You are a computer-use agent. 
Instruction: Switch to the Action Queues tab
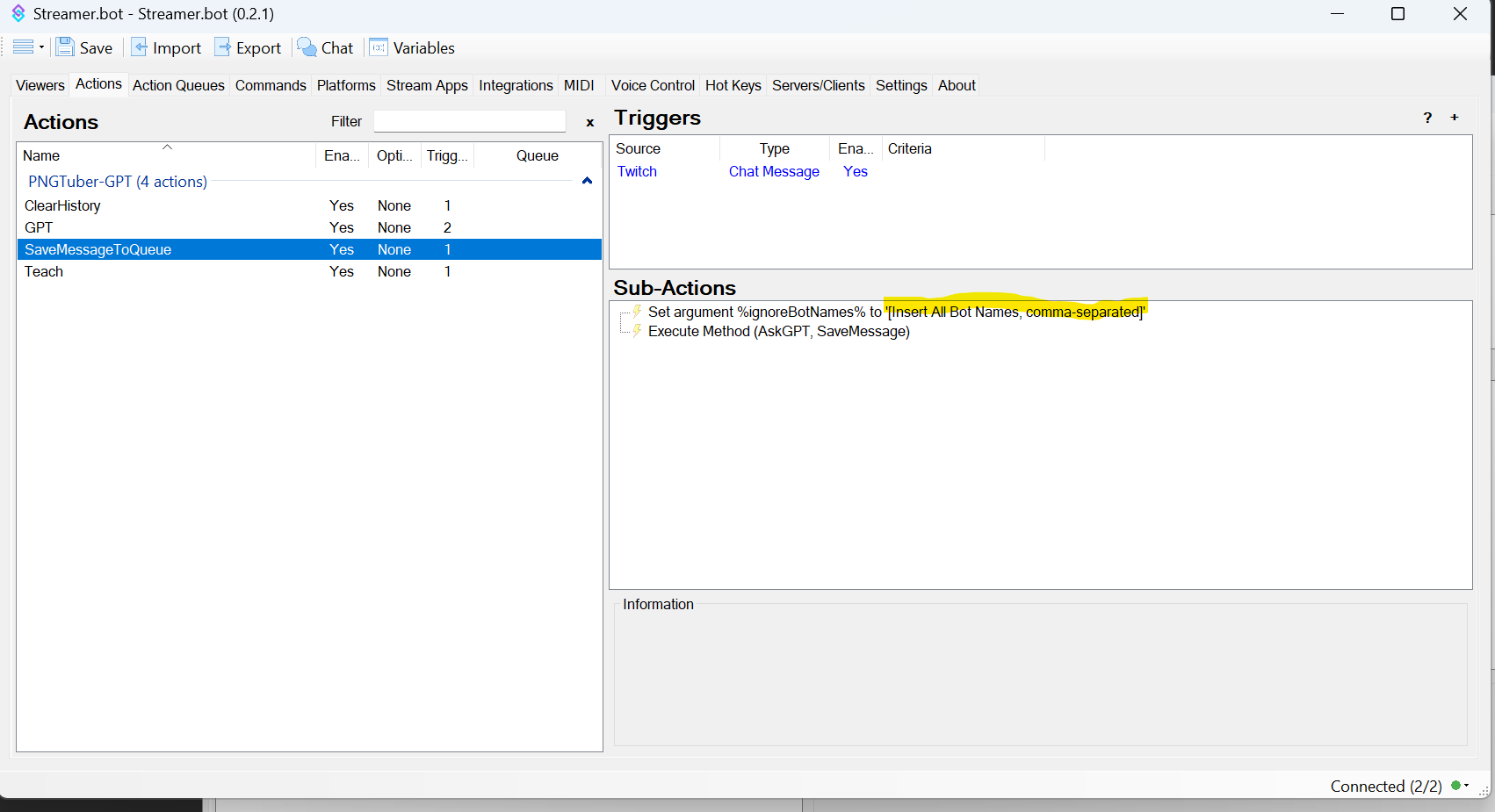[x=178, y=85]
